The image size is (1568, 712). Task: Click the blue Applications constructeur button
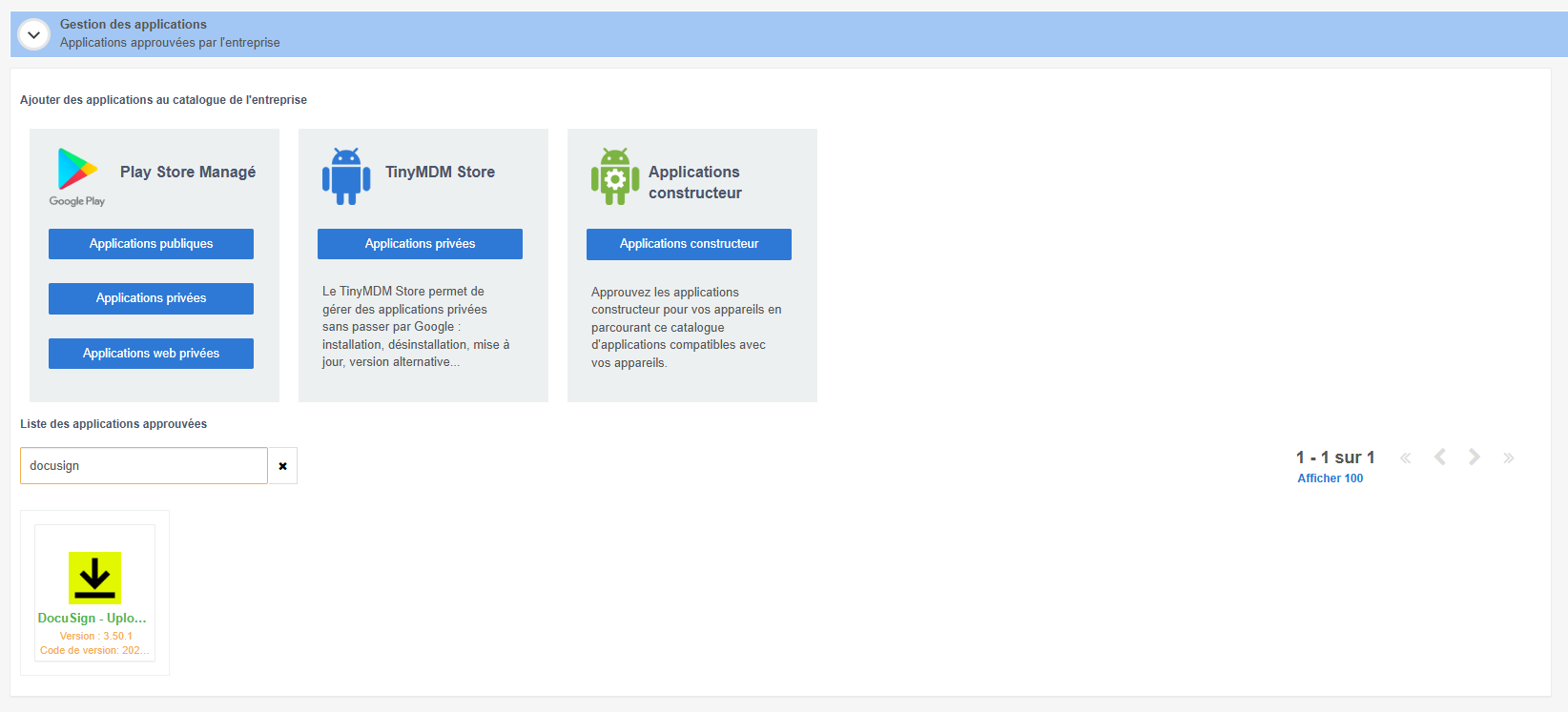pos(689,244)
